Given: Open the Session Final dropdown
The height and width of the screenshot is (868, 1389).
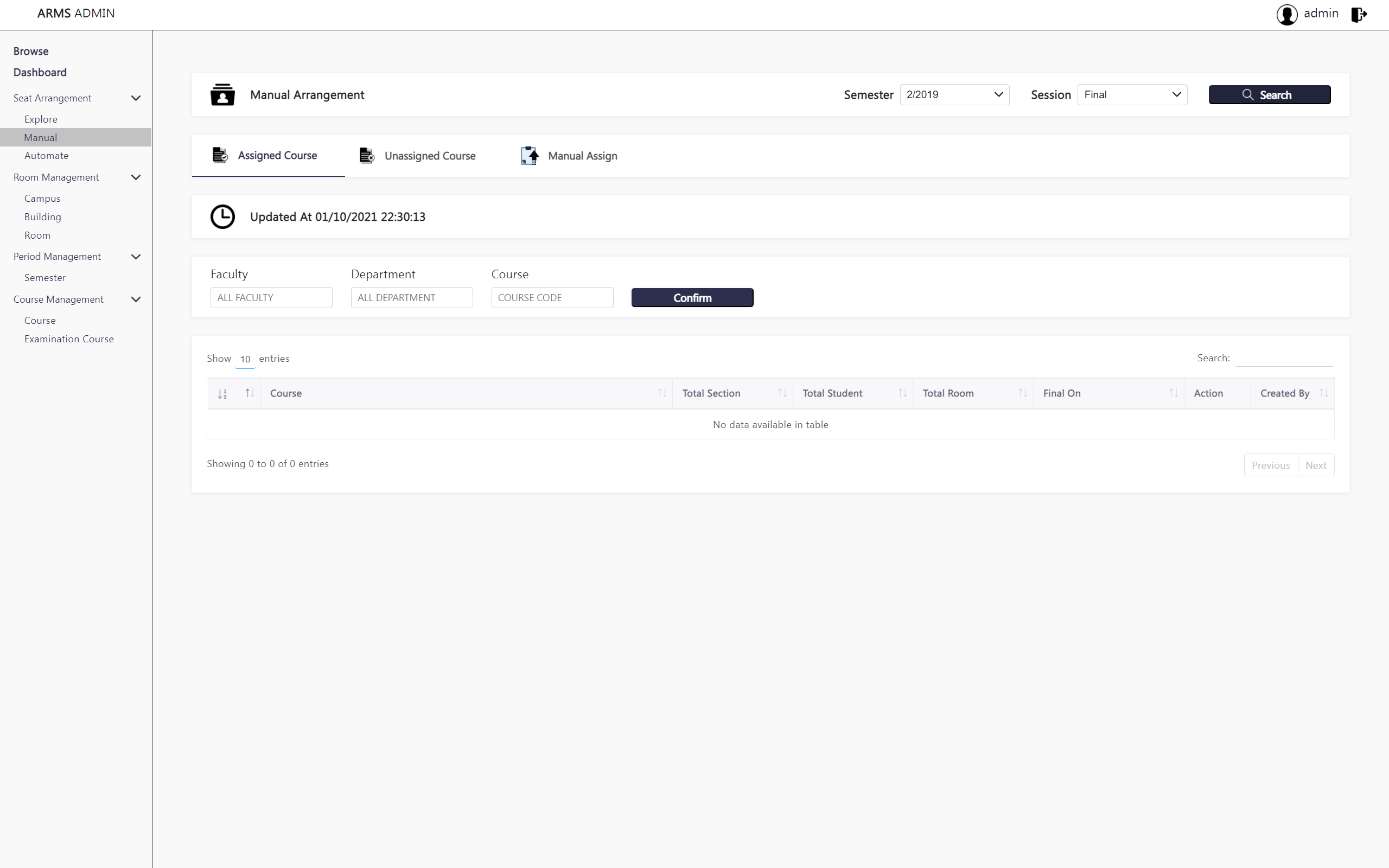Looking at the screenshot, I should 1131,95.
